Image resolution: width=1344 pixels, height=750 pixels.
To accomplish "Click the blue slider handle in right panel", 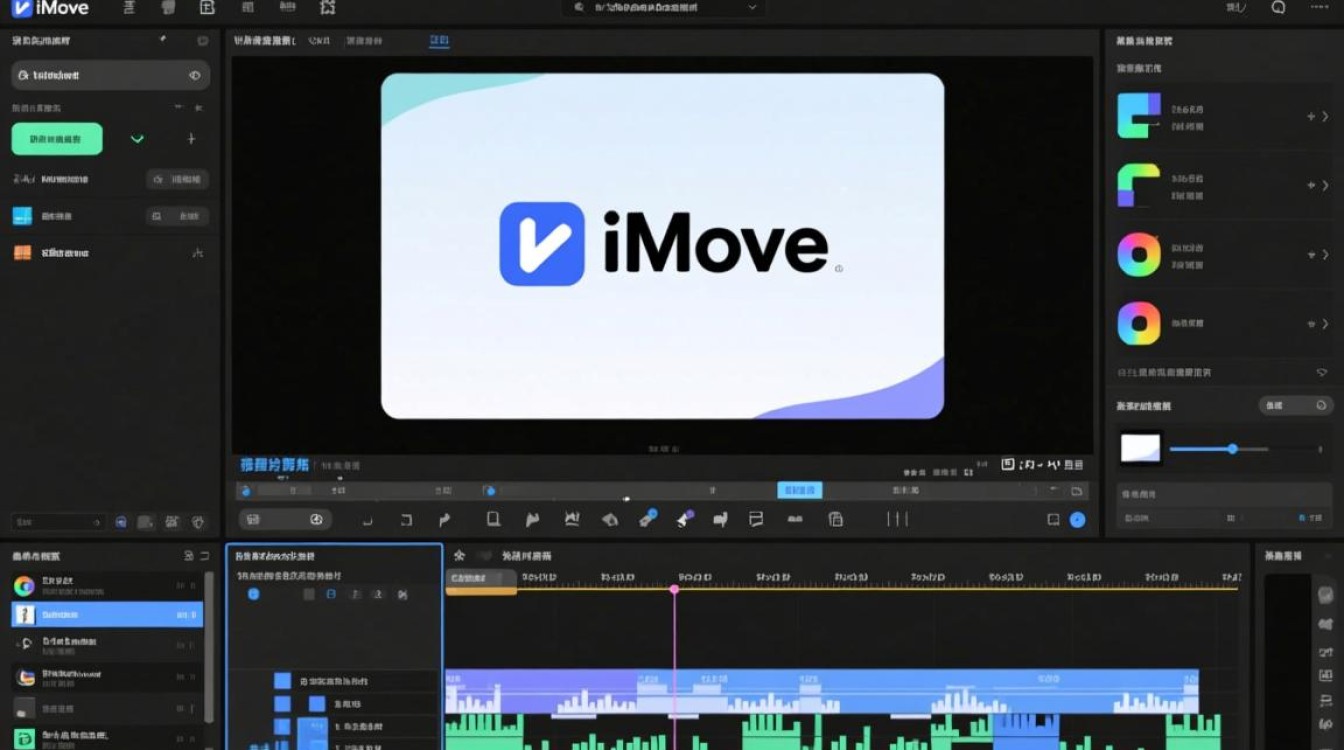I will click(1232, 449).
